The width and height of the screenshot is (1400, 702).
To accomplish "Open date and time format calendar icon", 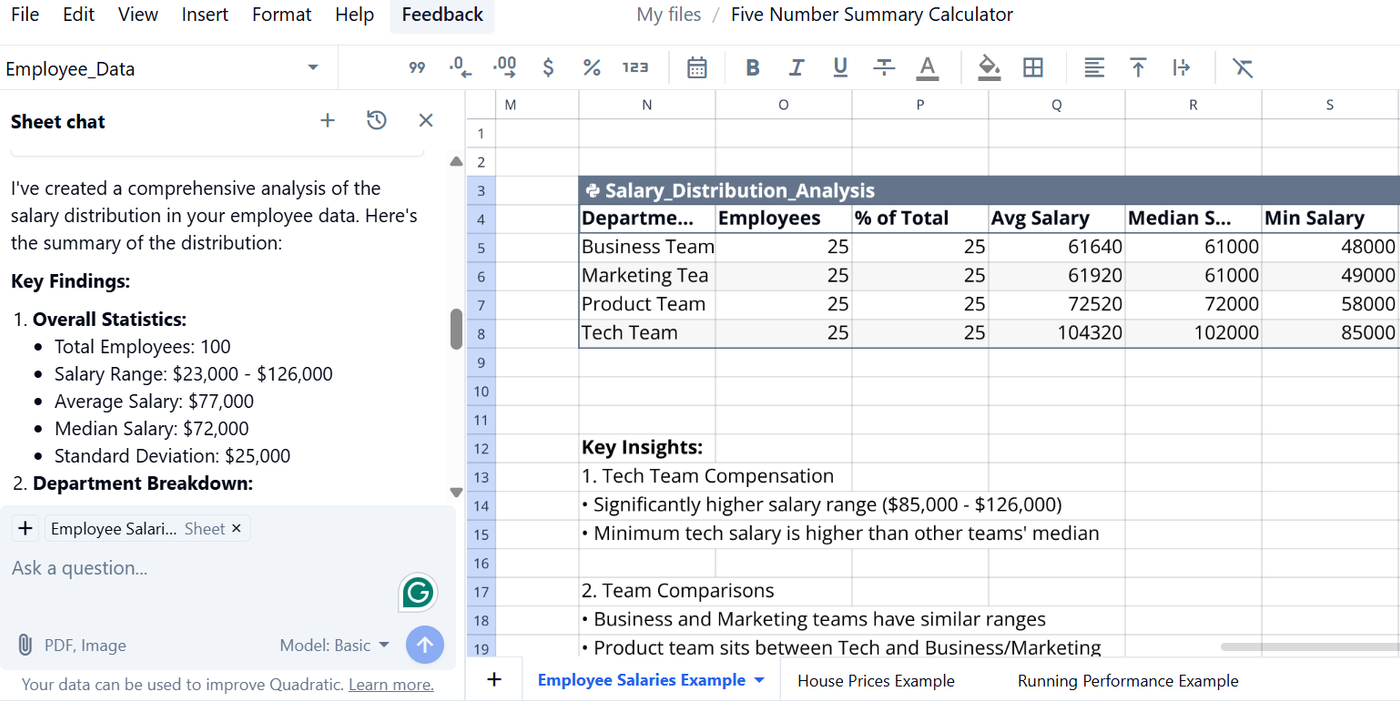I will coord(697,68).
